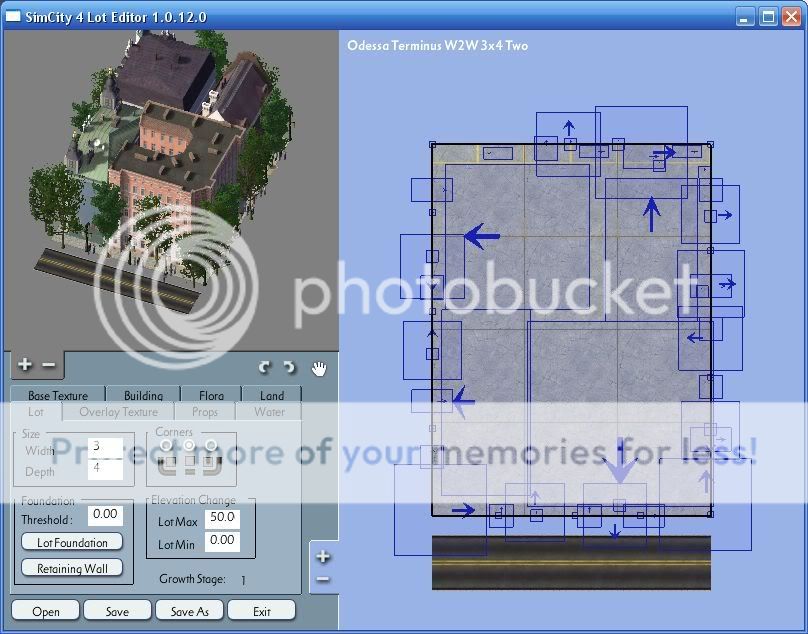Zoom in the lot plan view
808x634 pixels.
click(x=323, y=557)
